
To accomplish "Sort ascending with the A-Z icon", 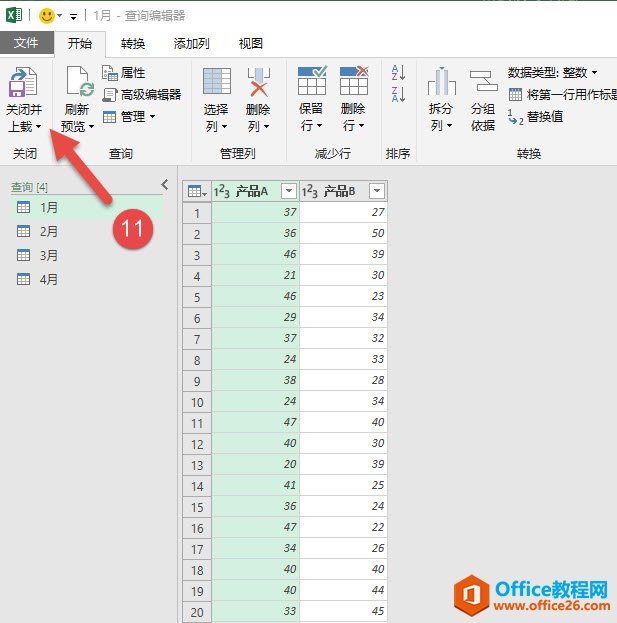I will tap(398, 73).
